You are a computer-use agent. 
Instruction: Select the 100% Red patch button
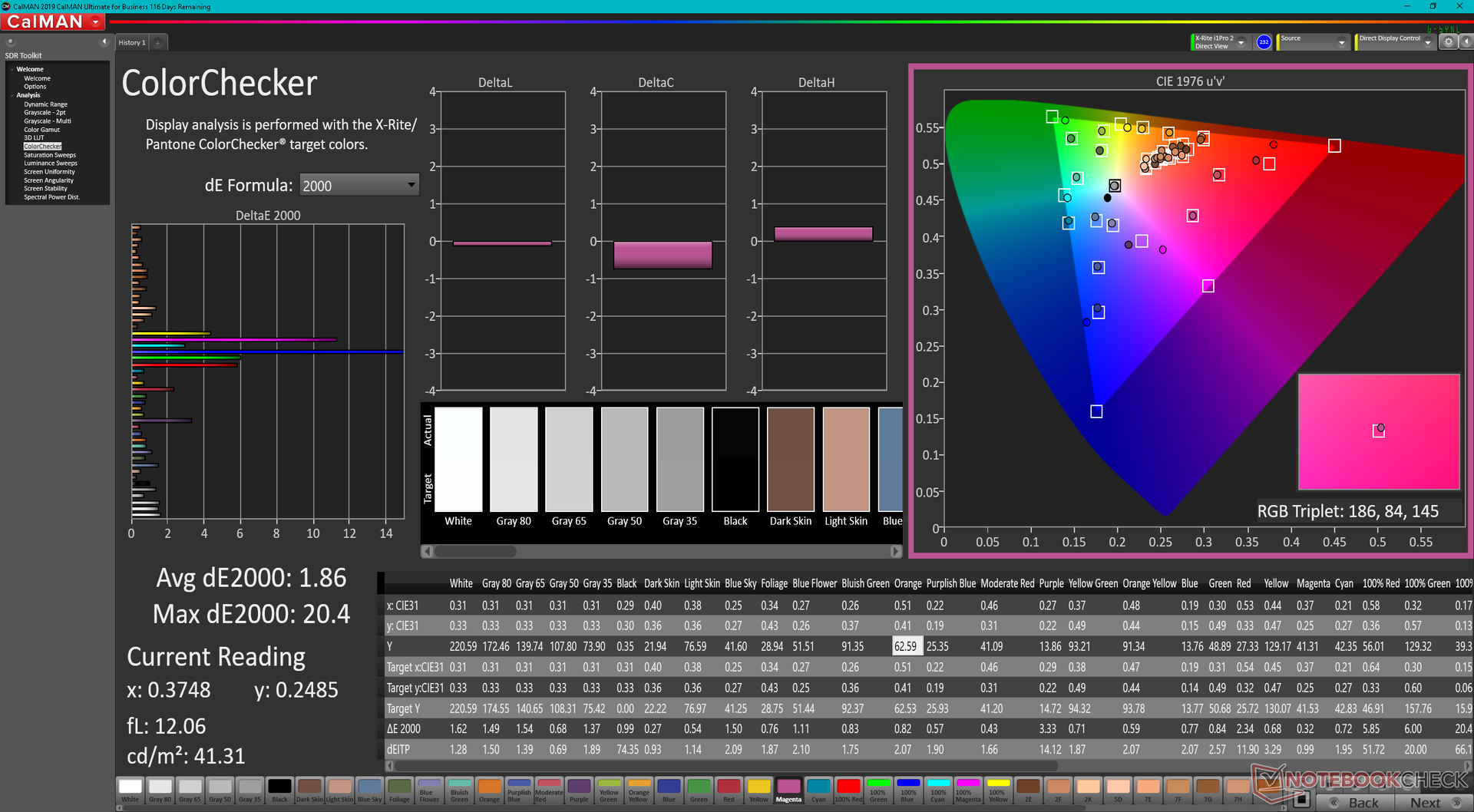pyautogui.click(x=848, y=790)
